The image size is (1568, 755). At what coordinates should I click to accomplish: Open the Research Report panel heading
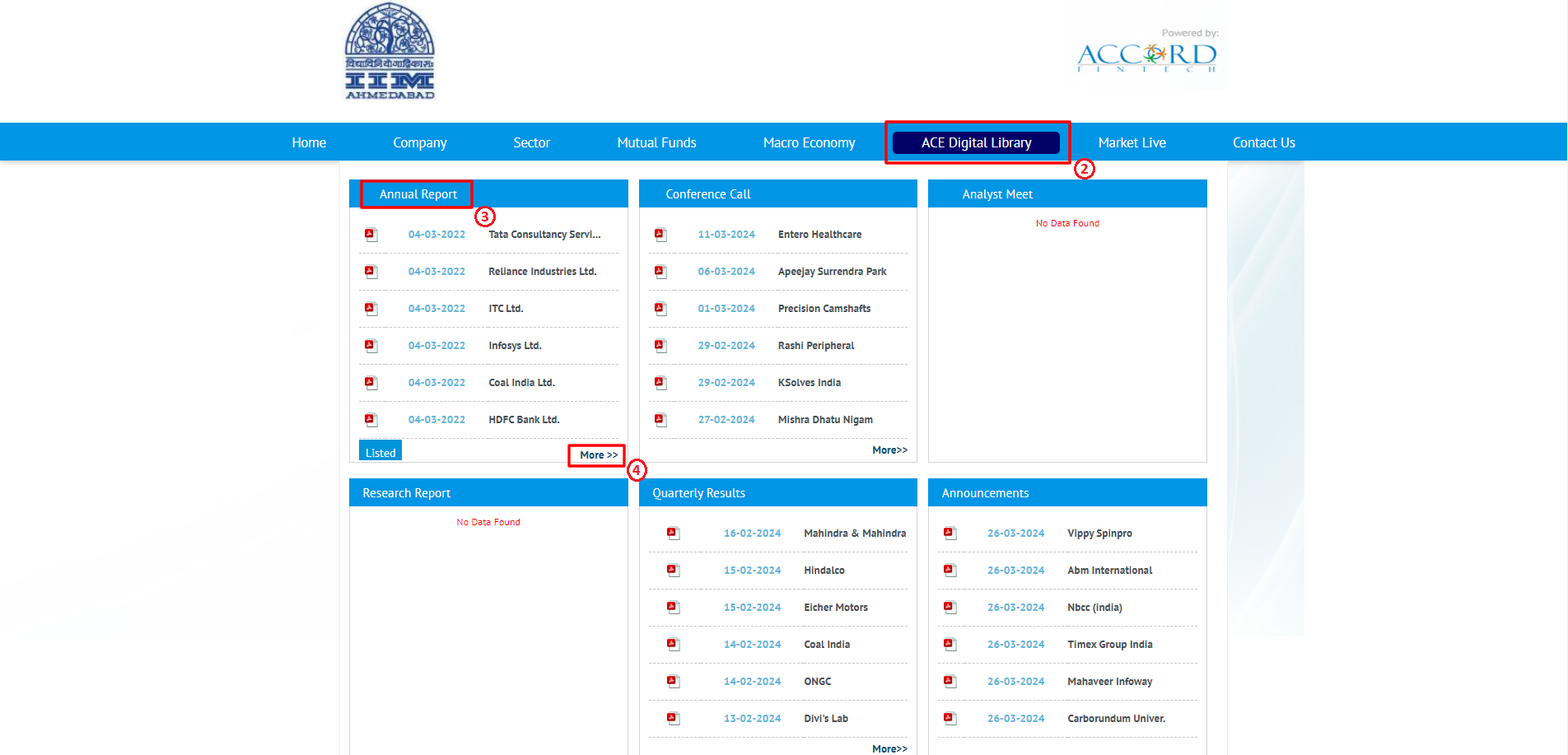click(407, 493)
